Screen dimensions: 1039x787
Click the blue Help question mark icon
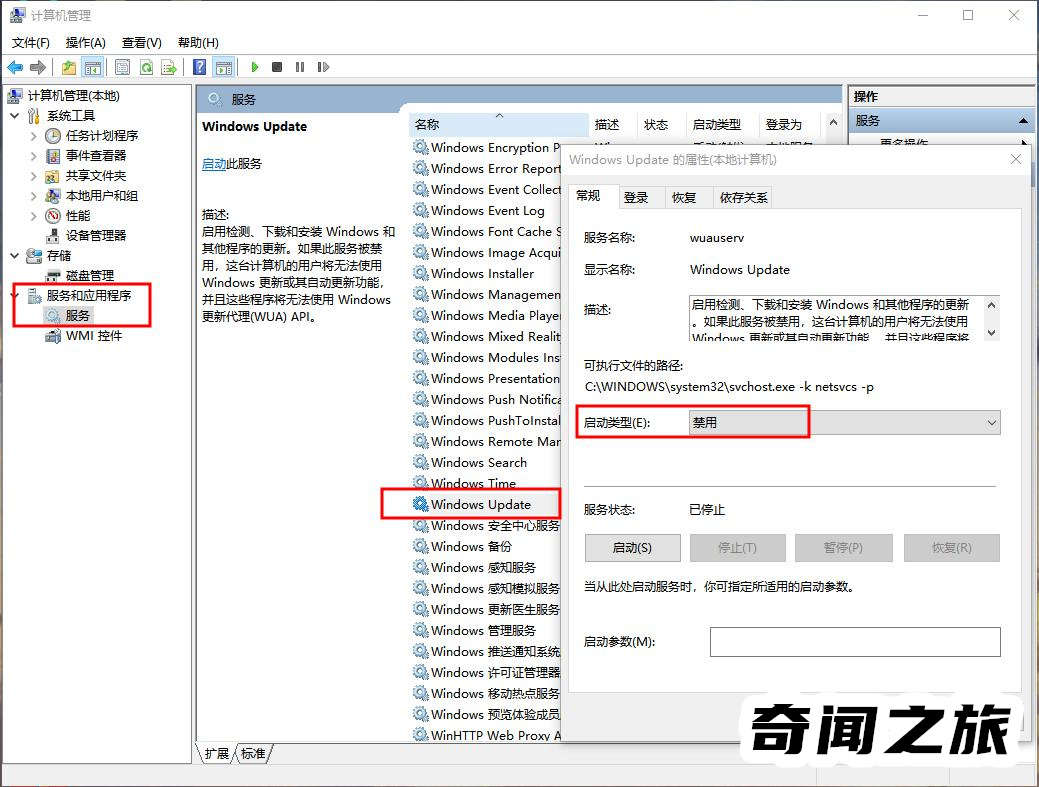(199, 67)
